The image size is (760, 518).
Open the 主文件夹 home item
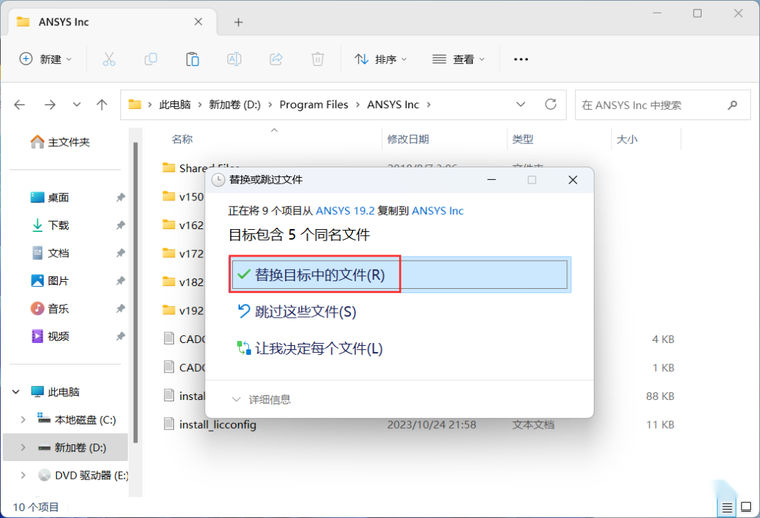tap(60, 142)
